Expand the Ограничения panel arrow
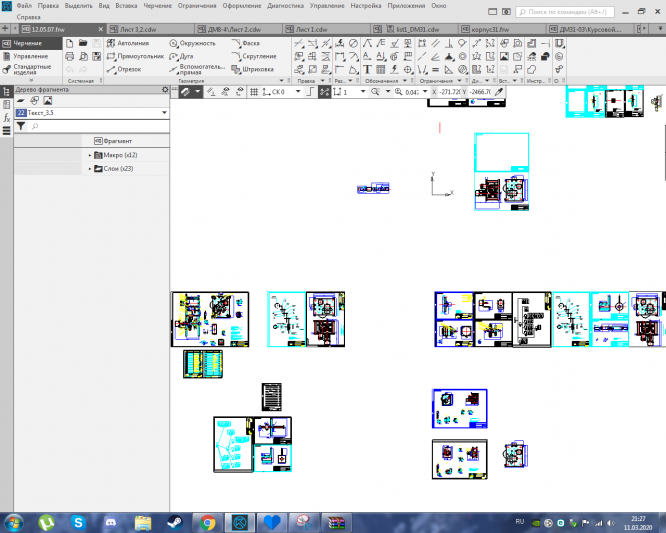Viewport: 666px width, 533px height. pyautogui.click(x=459, y=81)
